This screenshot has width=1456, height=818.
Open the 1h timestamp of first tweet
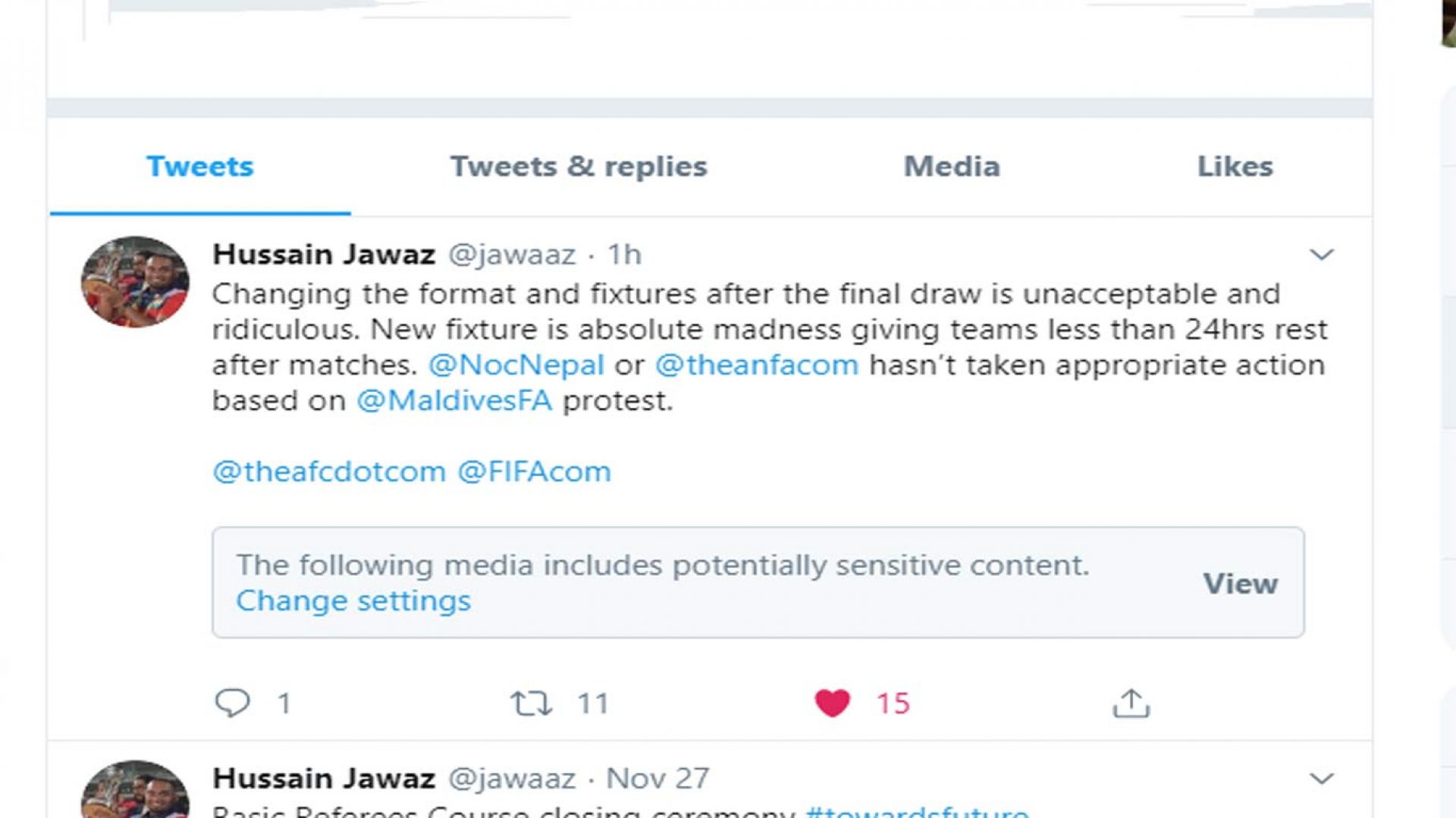pos(624,254)
